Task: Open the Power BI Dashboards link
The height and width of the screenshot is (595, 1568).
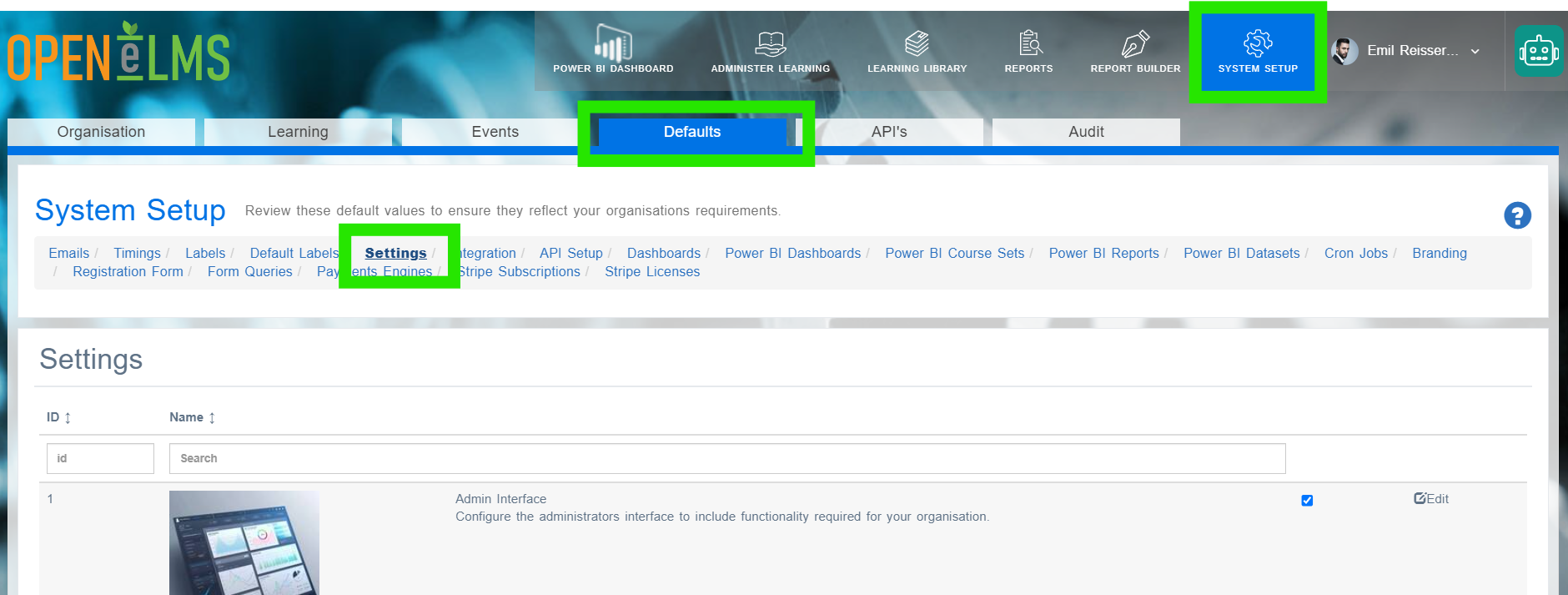Action: pyautogui.click(x=793, y=253)
